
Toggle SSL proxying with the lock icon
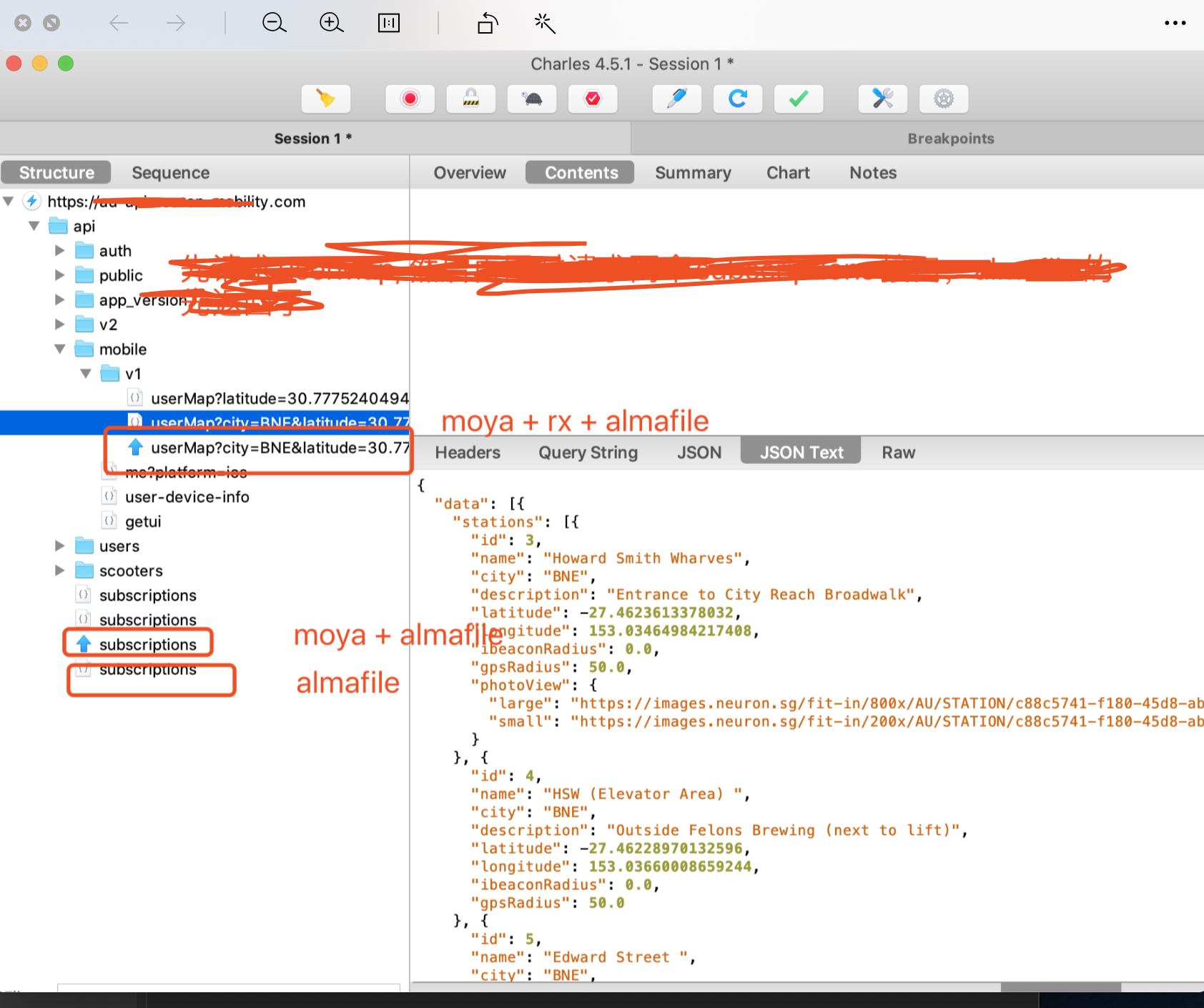click(x=470, y=99)
